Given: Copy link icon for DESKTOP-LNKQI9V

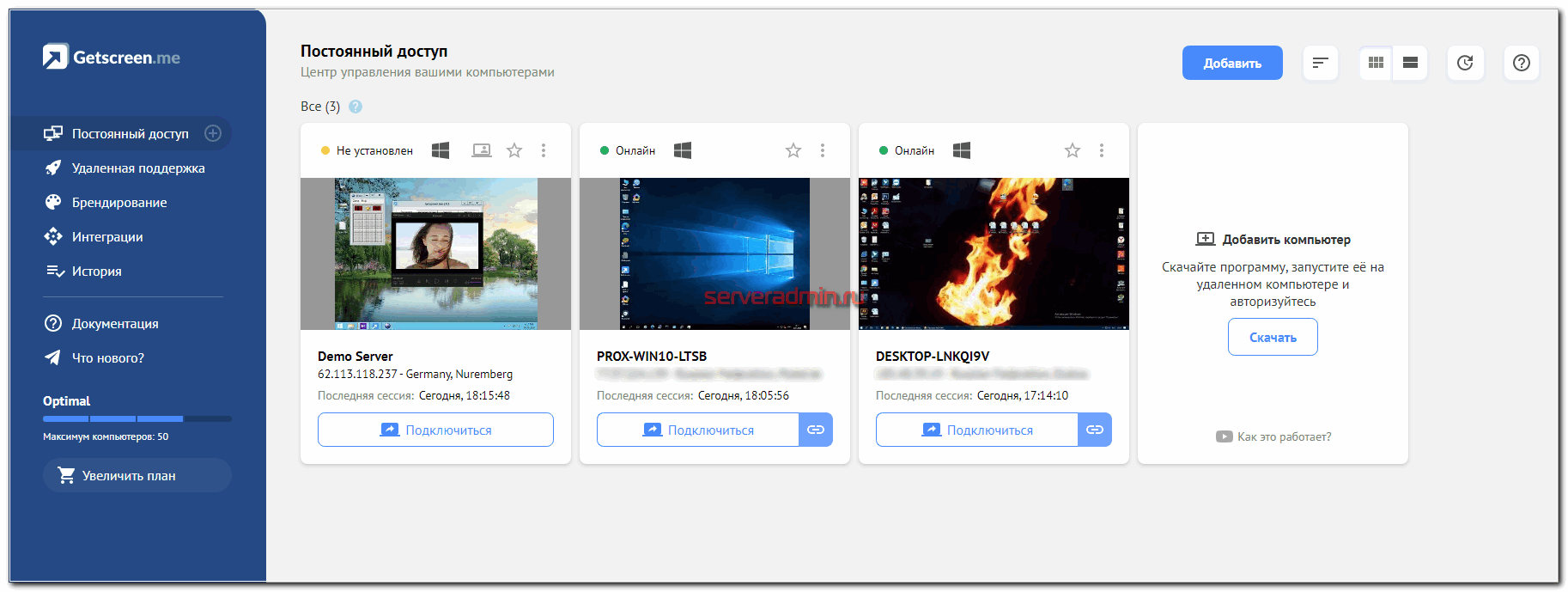Looking at the screenshot, I should (1095, 430).
